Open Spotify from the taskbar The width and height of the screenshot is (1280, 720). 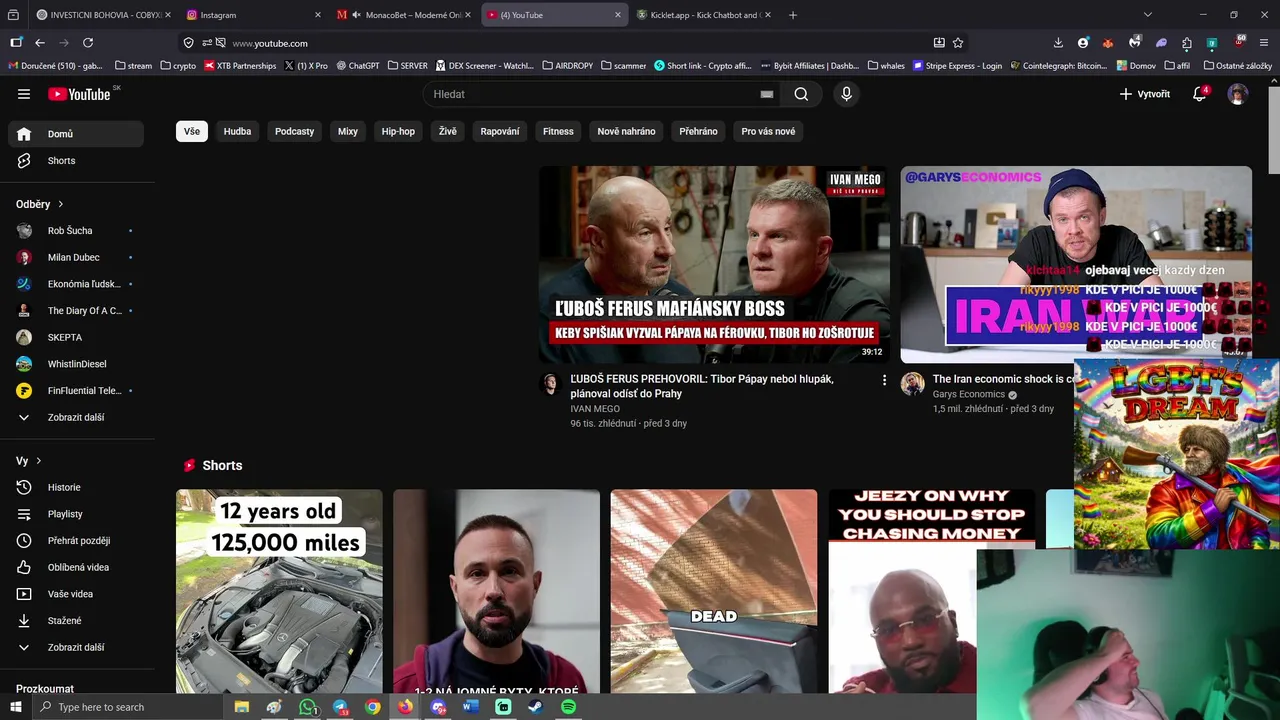[x=568, y=707]
